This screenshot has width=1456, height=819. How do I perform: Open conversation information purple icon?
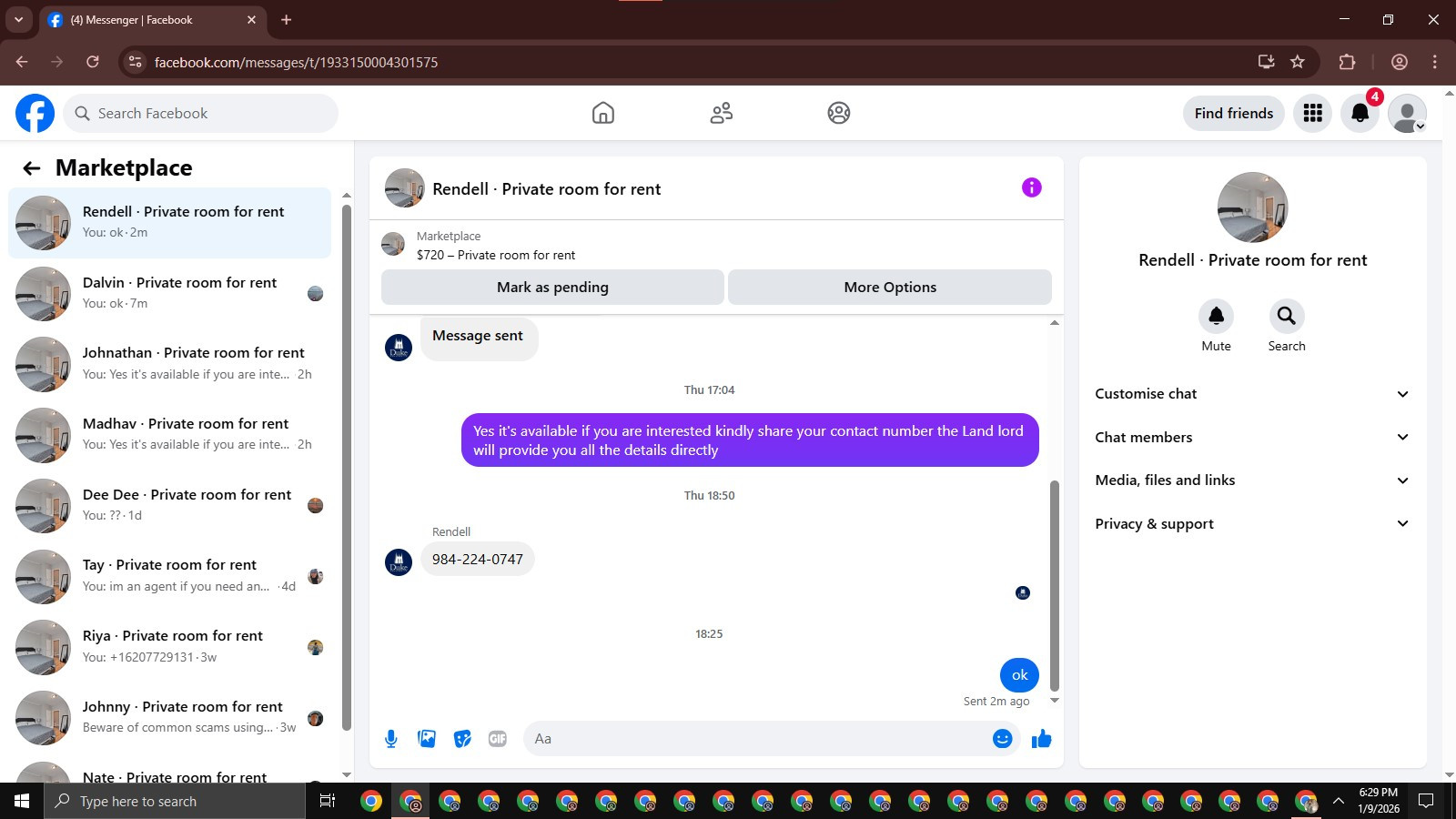pos(1031,187)
